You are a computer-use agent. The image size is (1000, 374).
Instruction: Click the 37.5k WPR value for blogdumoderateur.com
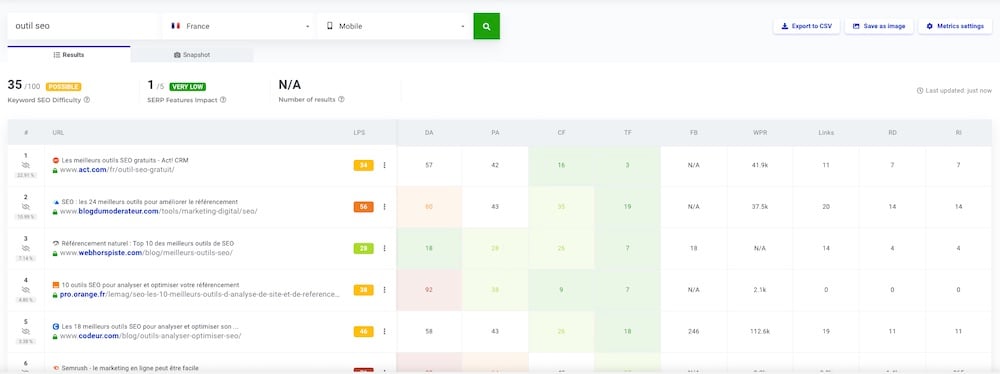759,207
